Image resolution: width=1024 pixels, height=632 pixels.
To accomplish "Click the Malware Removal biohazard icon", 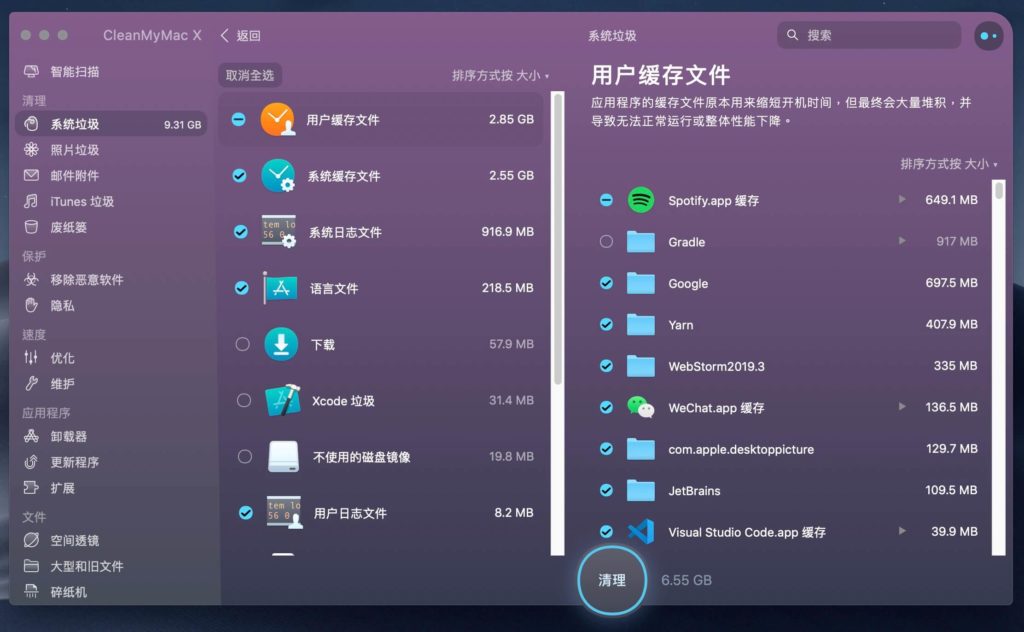I will coord(31,279).
